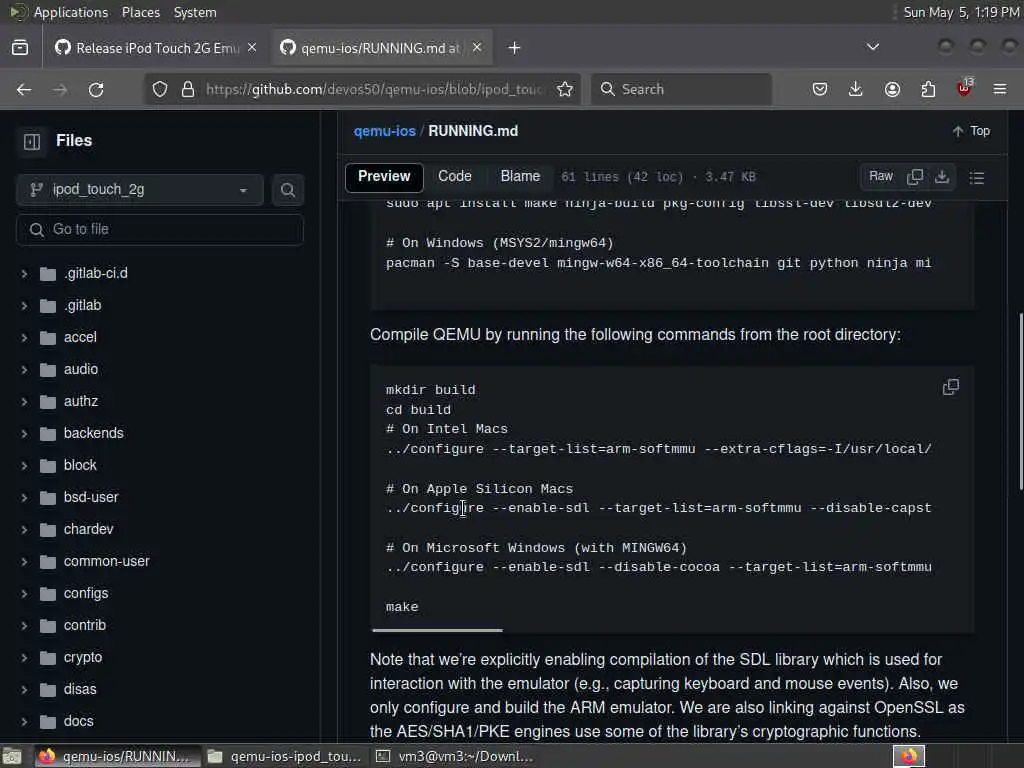Open the Pocket save icon
The height and width of the screenshot is (768, 1024).
(820, 89)
